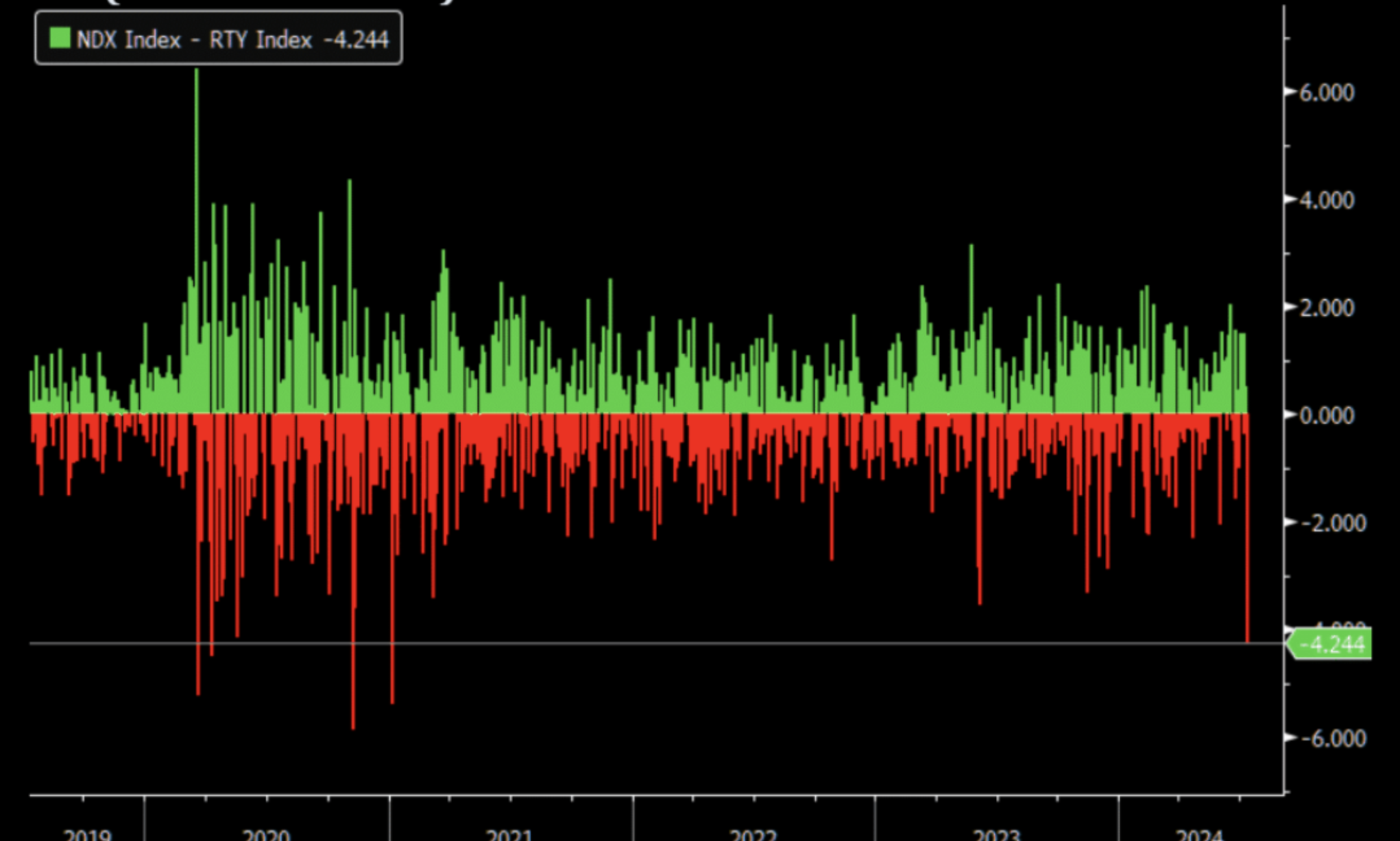Select the 2023 label on the time axis
This screenshot has height=841, width=1400.
pos(997,835)
